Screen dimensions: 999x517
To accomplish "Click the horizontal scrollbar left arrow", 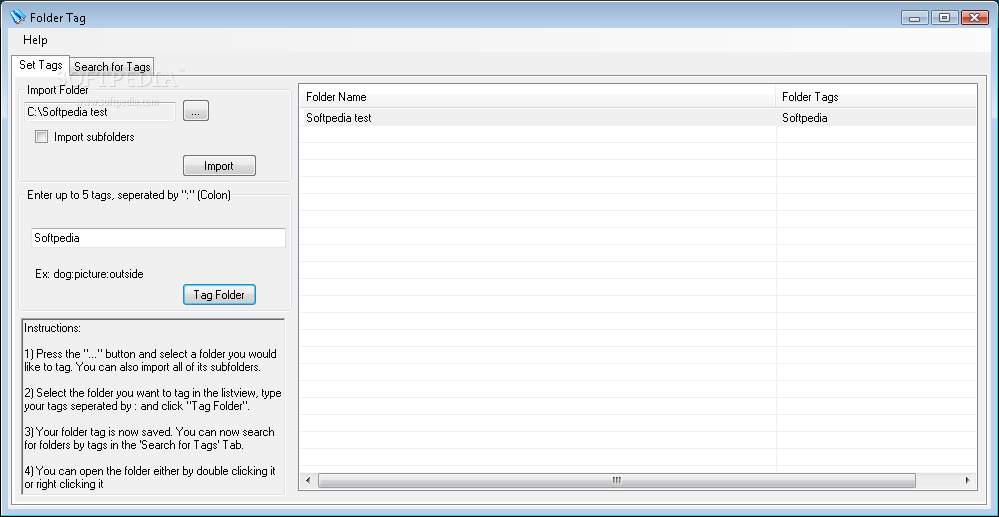I will pos(308,480).
